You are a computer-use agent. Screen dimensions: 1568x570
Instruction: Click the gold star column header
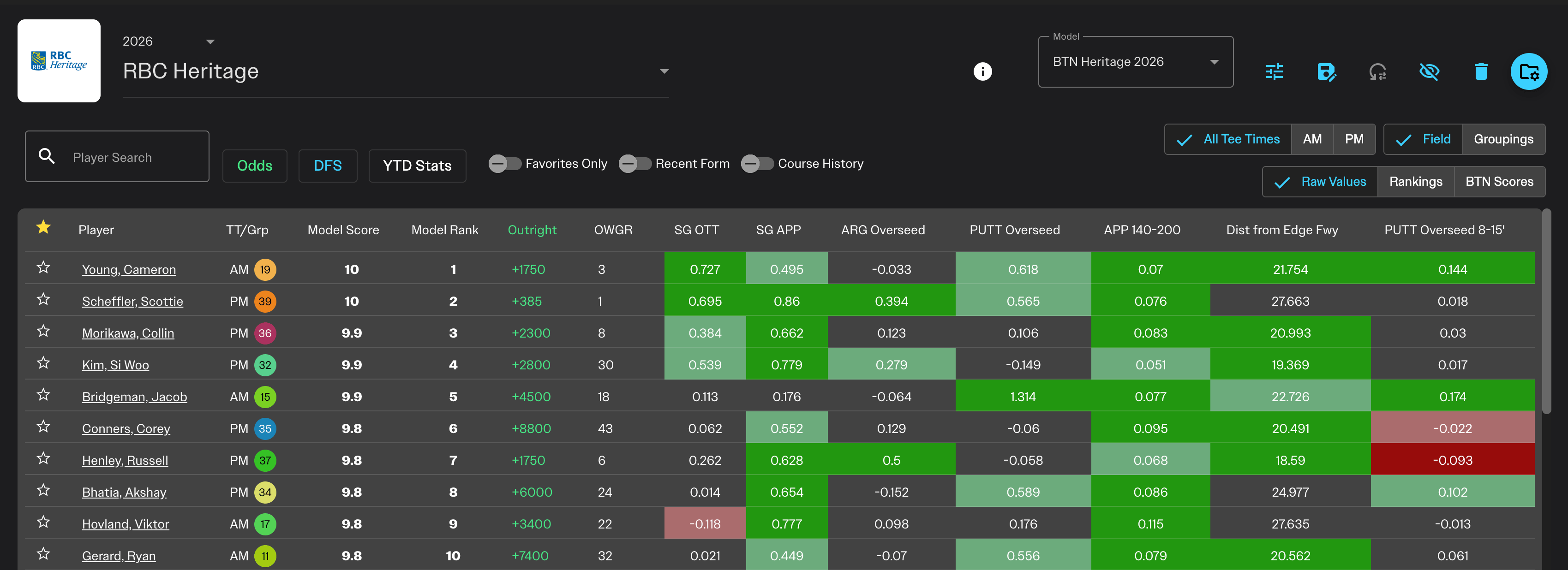43,228
